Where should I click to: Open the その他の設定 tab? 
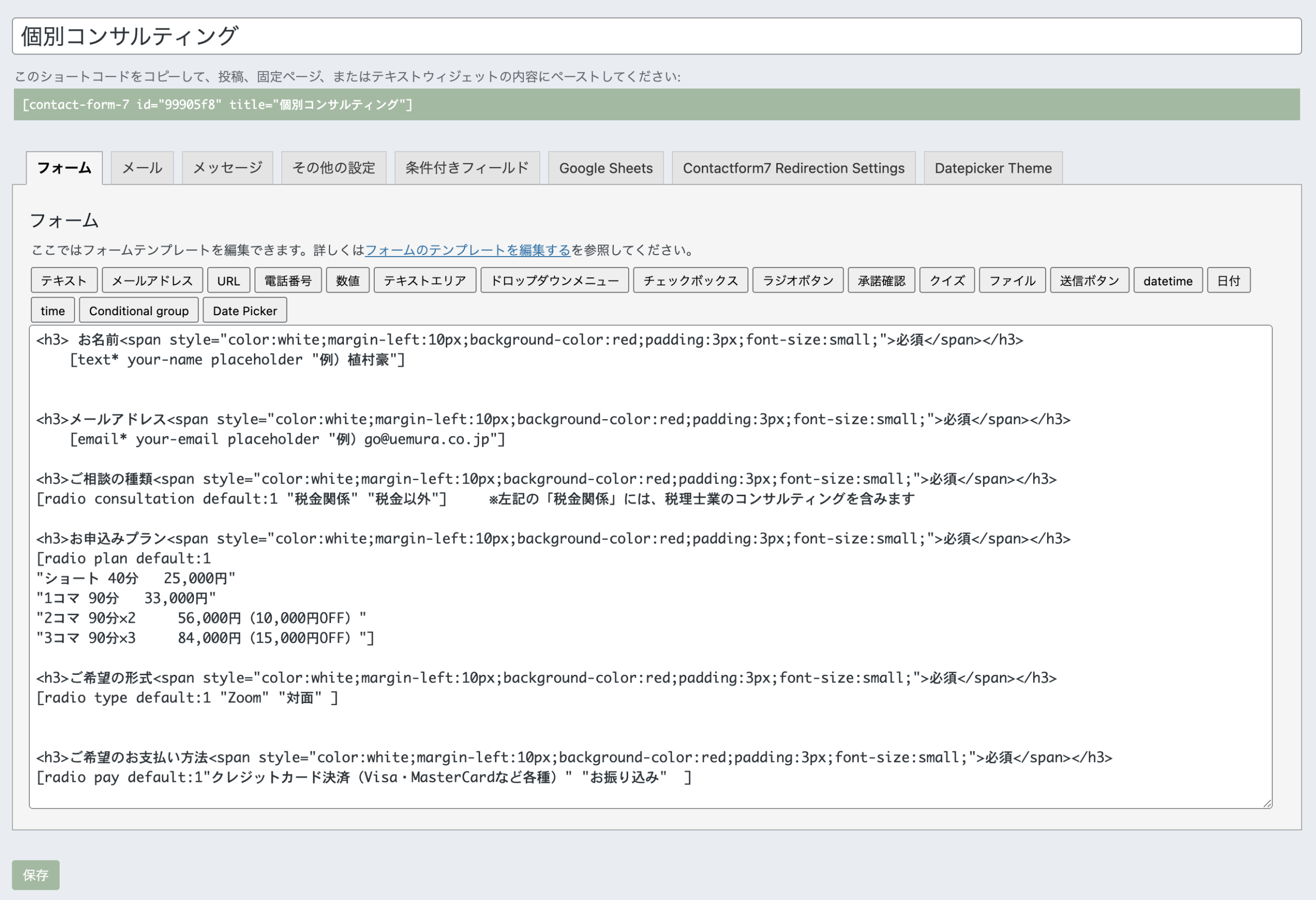tap(334, 168)
